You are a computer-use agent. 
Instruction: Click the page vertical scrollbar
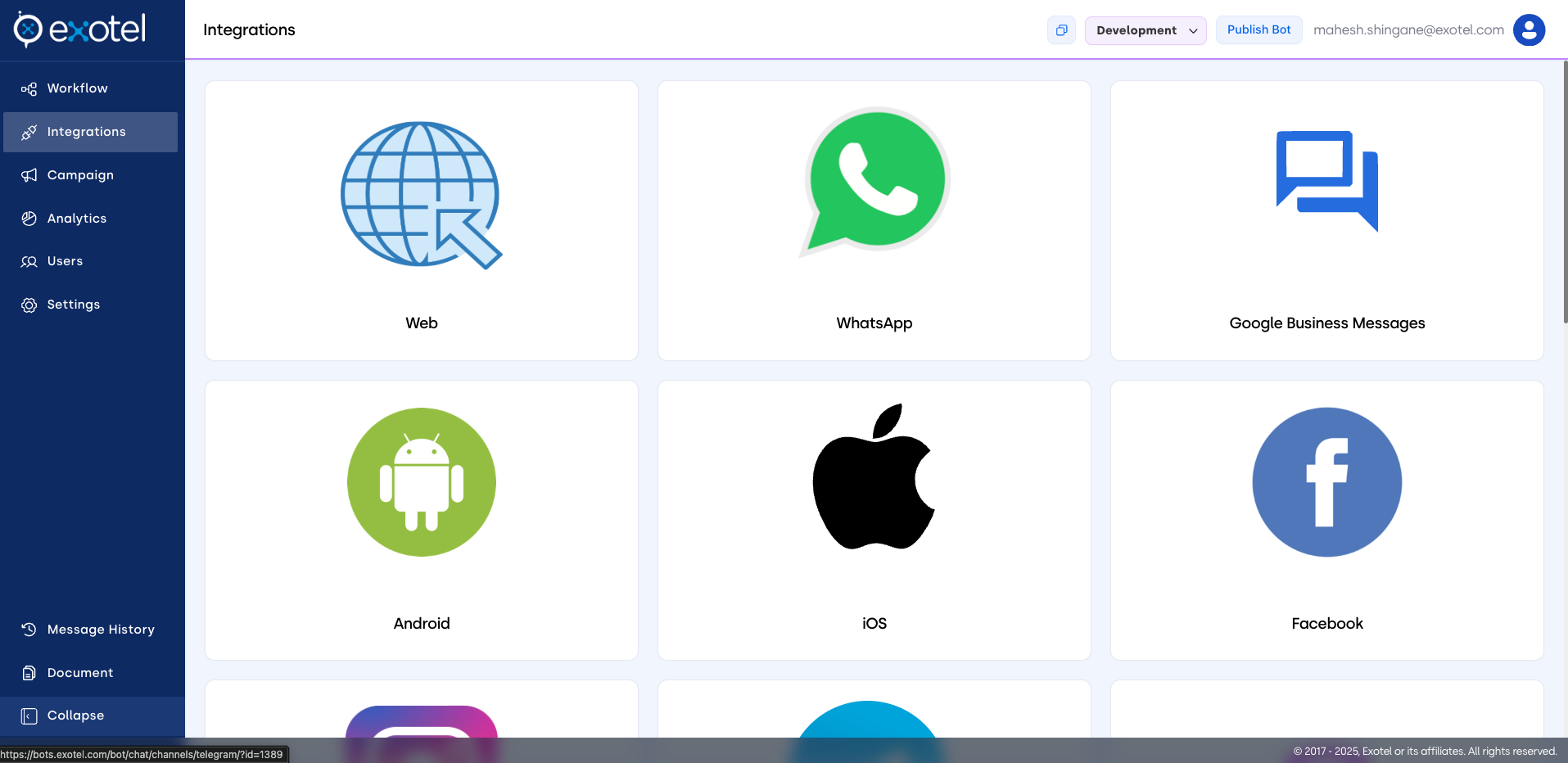(x=1565, y=192)
